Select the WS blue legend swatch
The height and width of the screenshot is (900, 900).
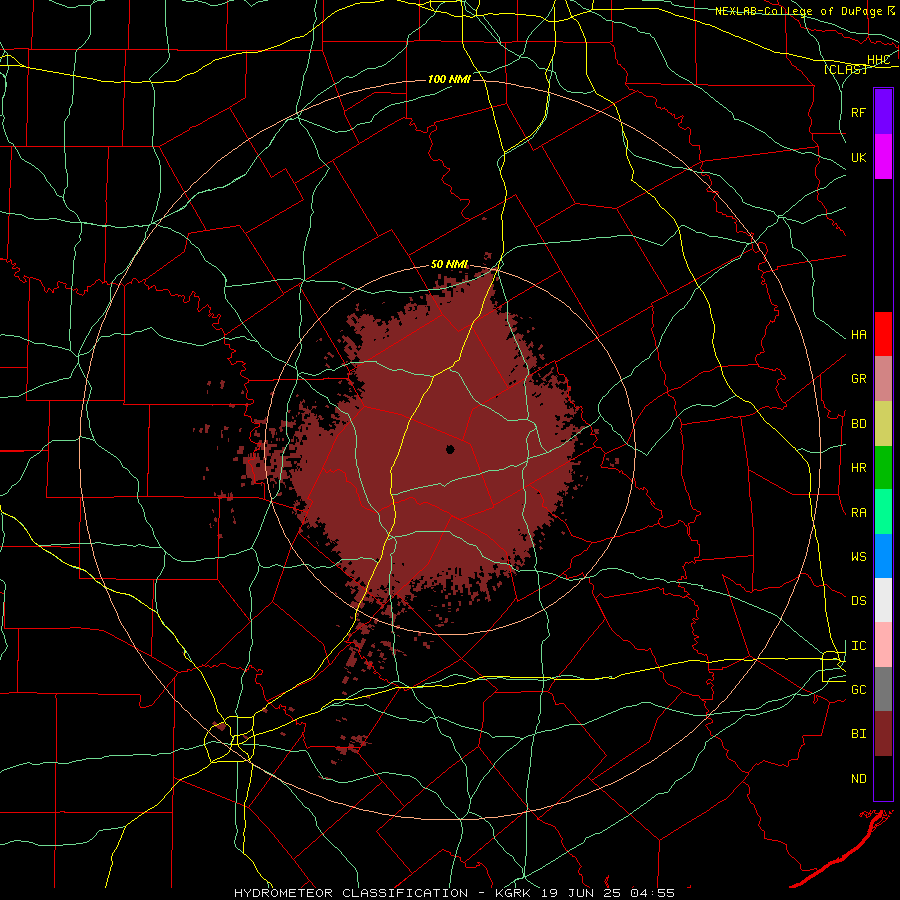(x=883, y=556)
